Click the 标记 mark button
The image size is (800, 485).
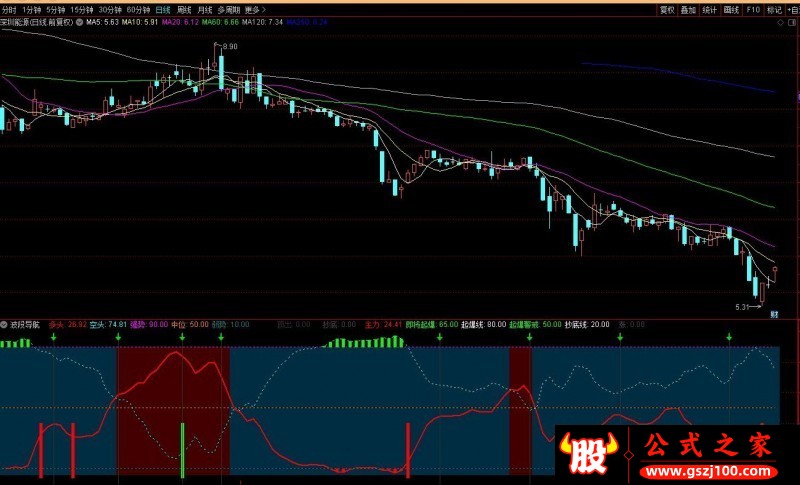(x=774, y=10)
